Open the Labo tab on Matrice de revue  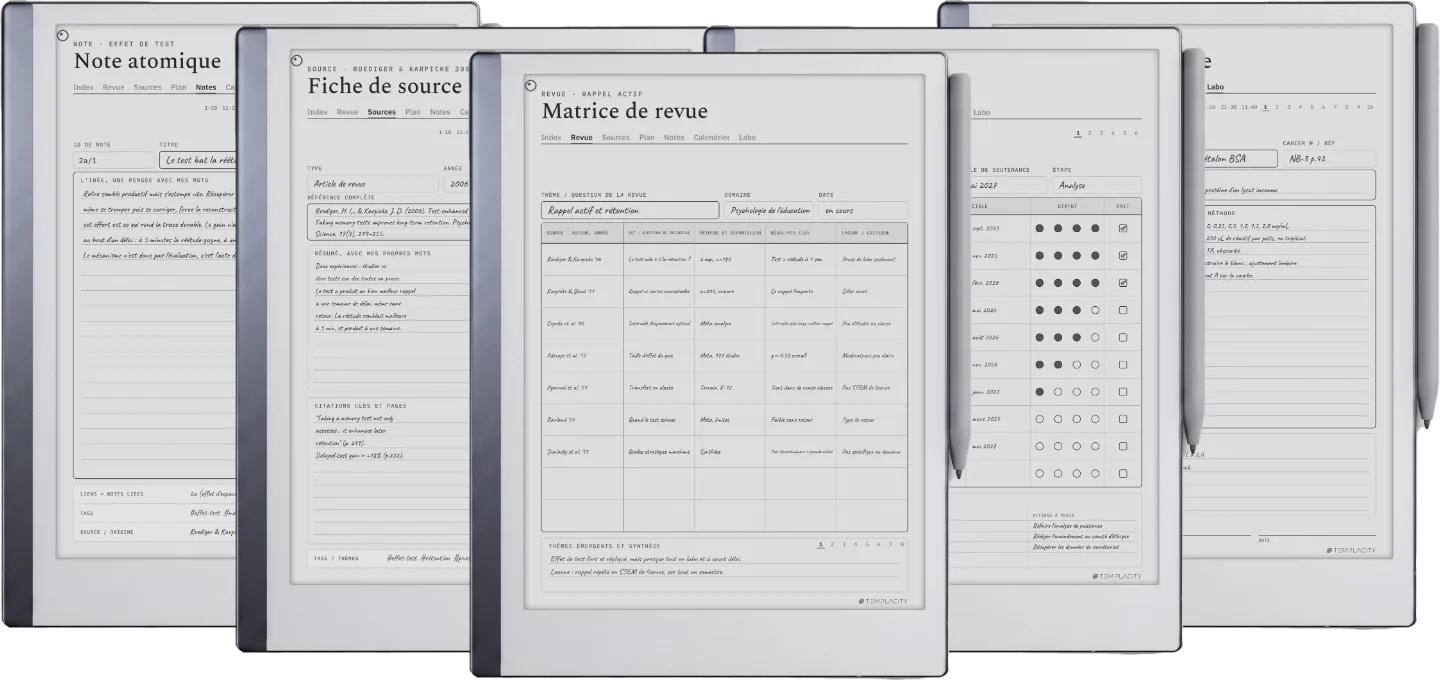coord(747,137)
